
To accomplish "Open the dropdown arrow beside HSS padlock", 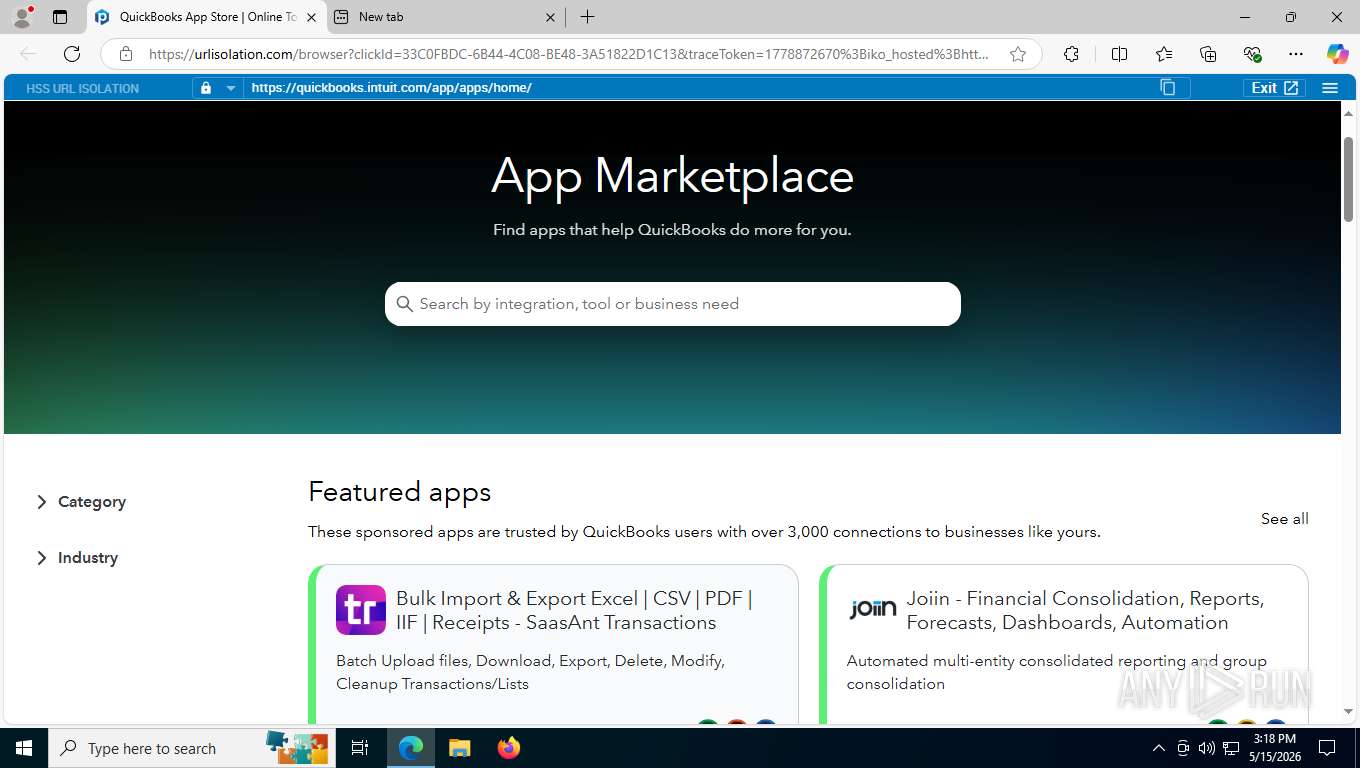I will (x=230, y=88).
